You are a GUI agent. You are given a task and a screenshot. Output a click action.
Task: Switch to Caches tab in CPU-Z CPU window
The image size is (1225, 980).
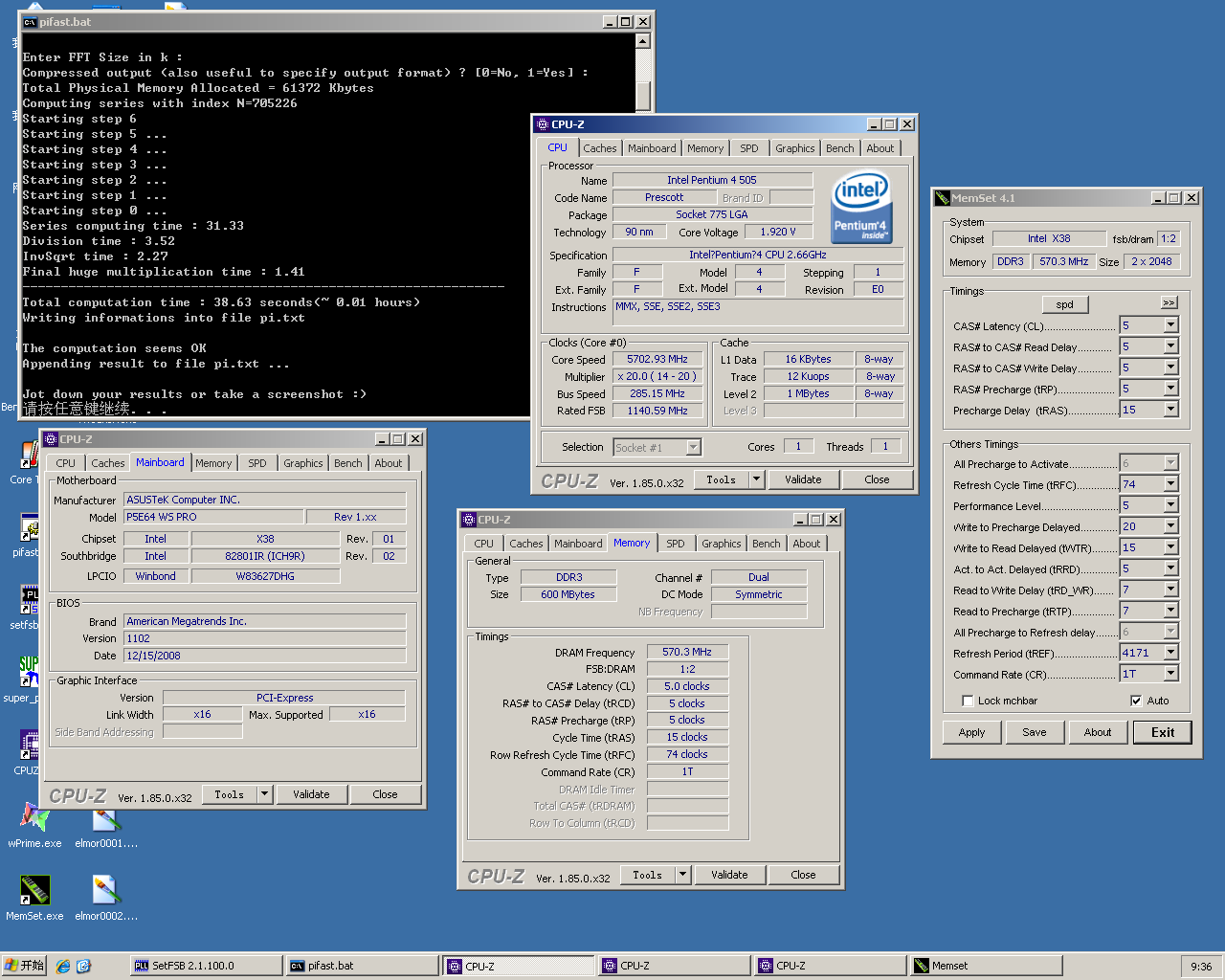point(600,148)
